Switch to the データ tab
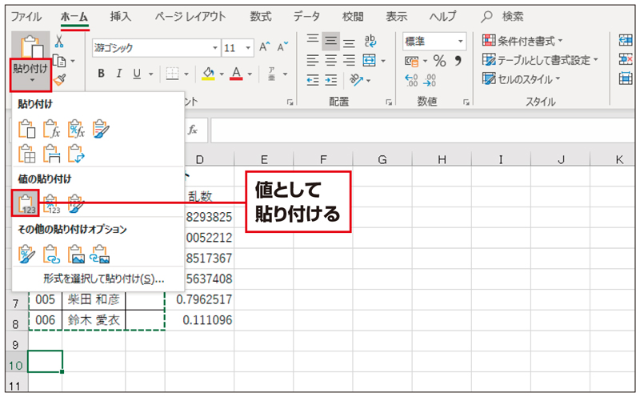The width and height of the screenshot is (640, 397). coord(307,16)
